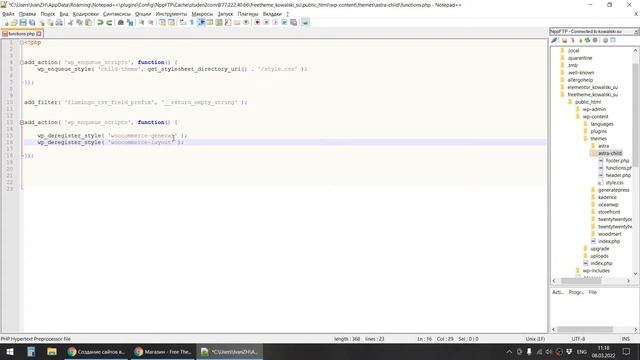Stop macro recording in the toolbar
640x360 pixels.
pos(266,22)
